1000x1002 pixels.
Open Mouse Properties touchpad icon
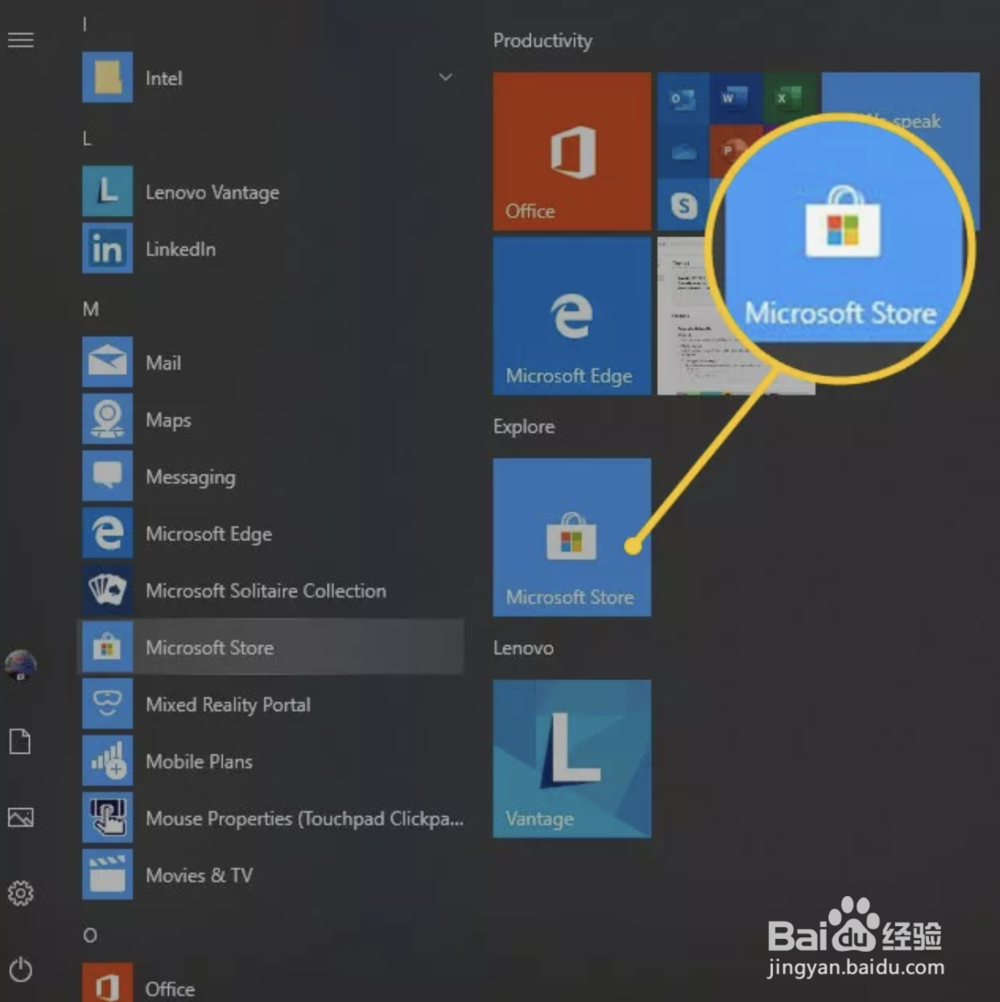click(x=107, y=817)
